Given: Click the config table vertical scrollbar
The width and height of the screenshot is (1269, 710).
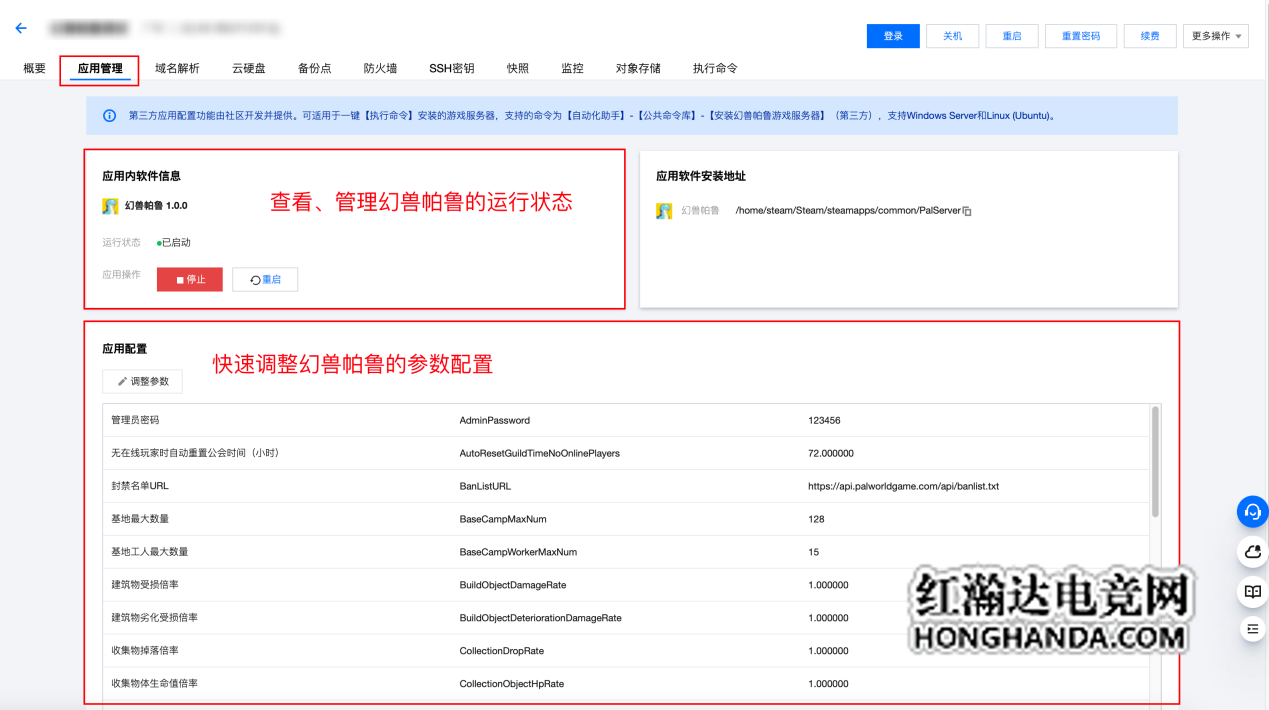Looking at the screenshot, I should pyautogui.click(x=1156, y=461).
